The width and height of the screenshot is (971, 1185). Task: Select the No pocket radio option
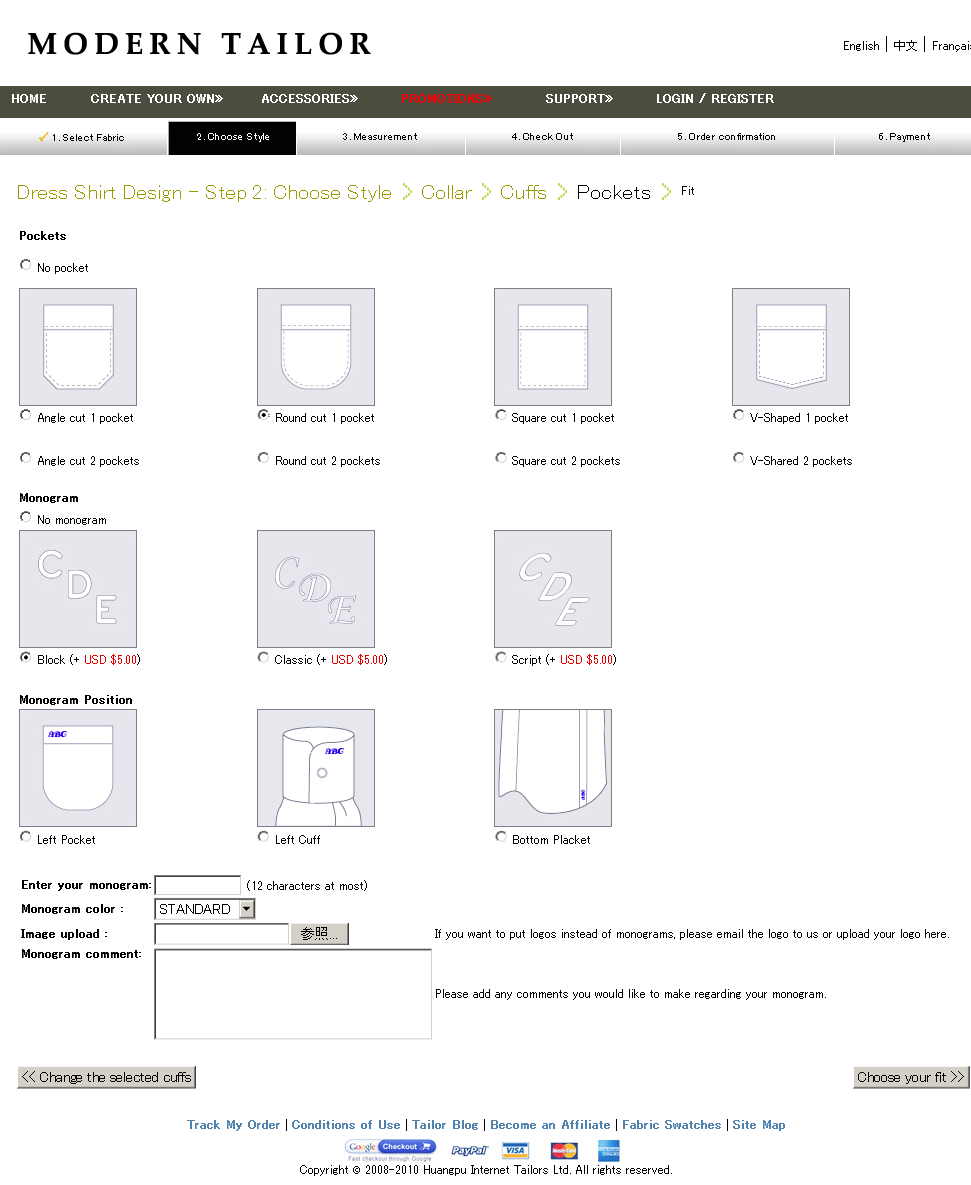click(26, 265)
